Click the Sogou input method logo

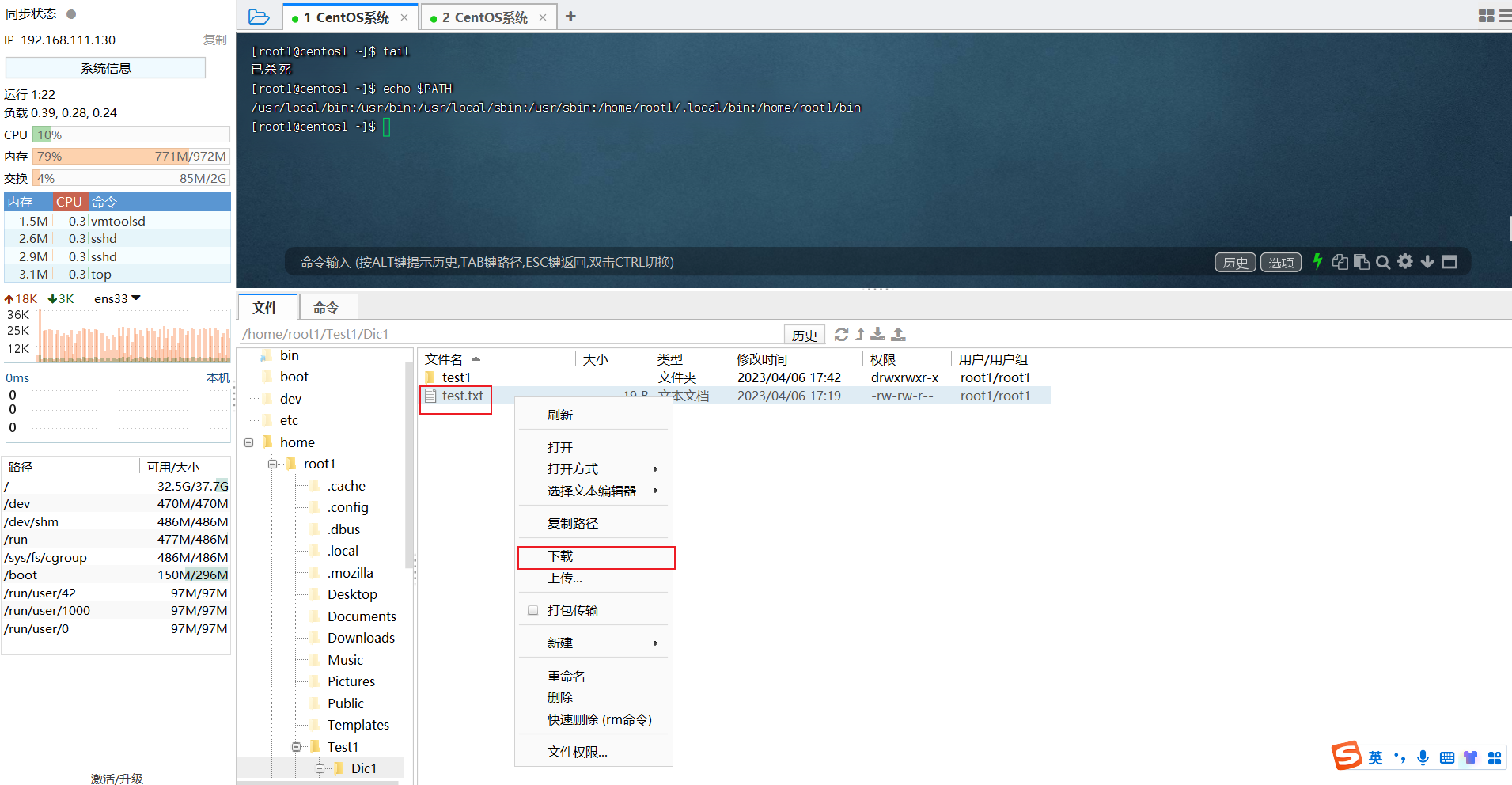(1347, 756)
